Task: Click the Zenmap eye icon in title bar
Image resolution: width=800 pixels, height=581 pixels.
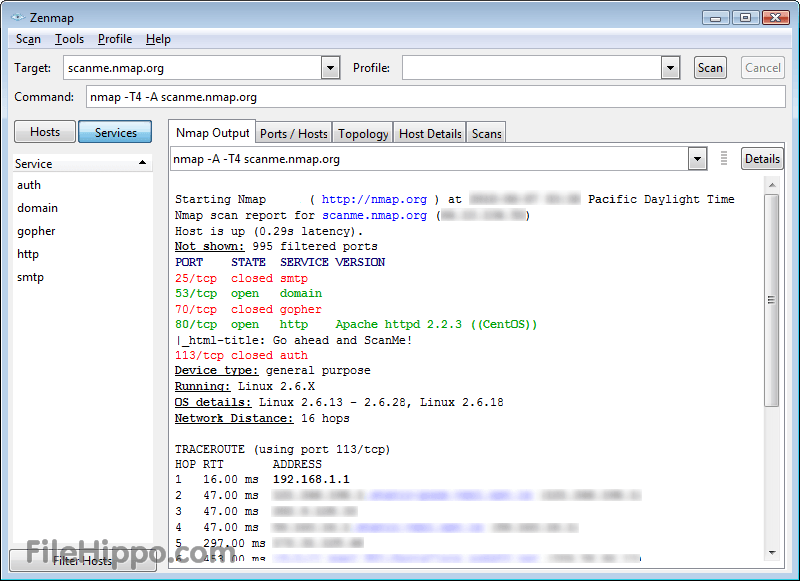Action: tap(18, 17)
